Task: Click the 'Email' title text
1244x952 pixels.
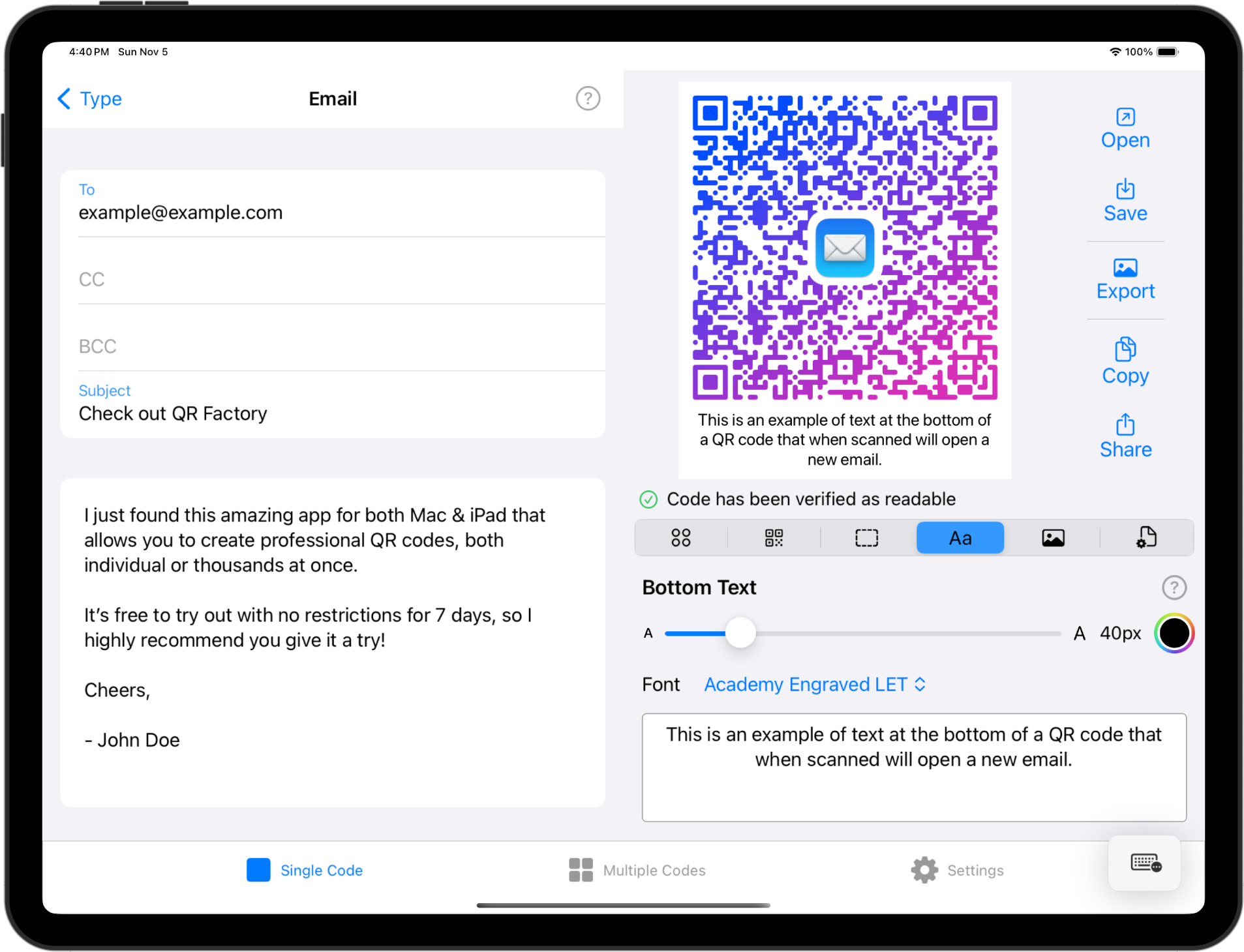Action: pos(332,98)
